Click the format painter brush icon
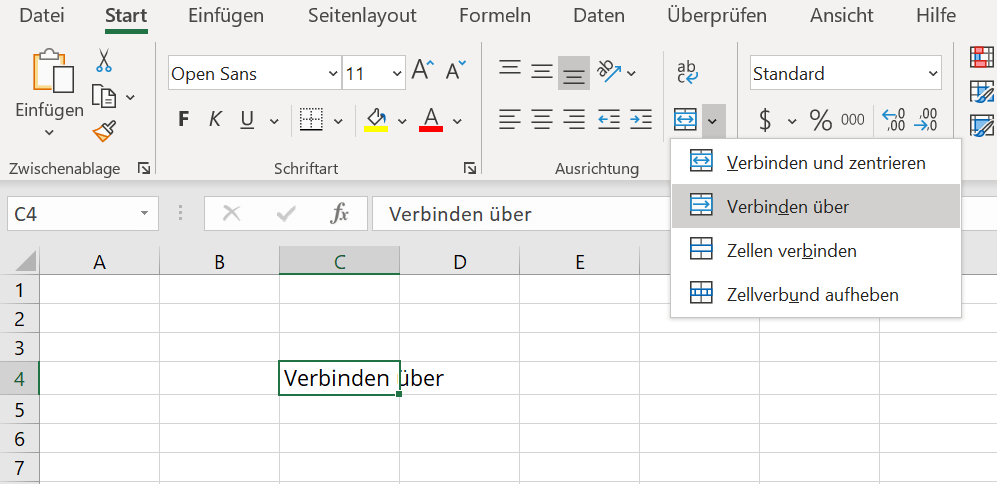This screenshot has width=997, height=484. [103, 131]
